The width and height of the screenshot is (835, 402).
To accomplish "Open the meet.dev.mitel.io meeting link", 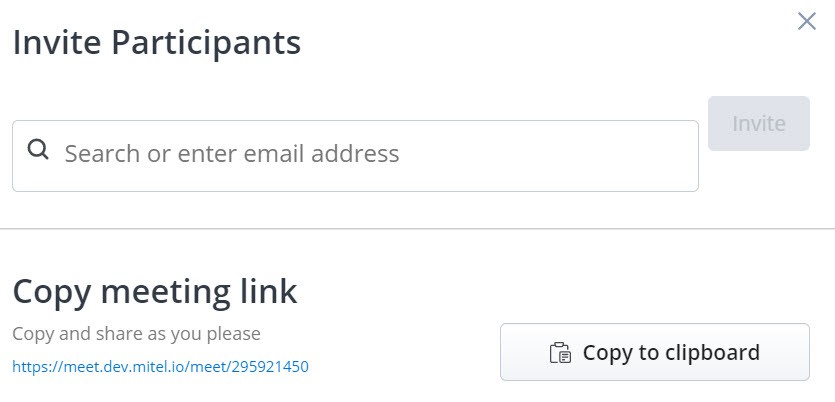I will (160, 367).
